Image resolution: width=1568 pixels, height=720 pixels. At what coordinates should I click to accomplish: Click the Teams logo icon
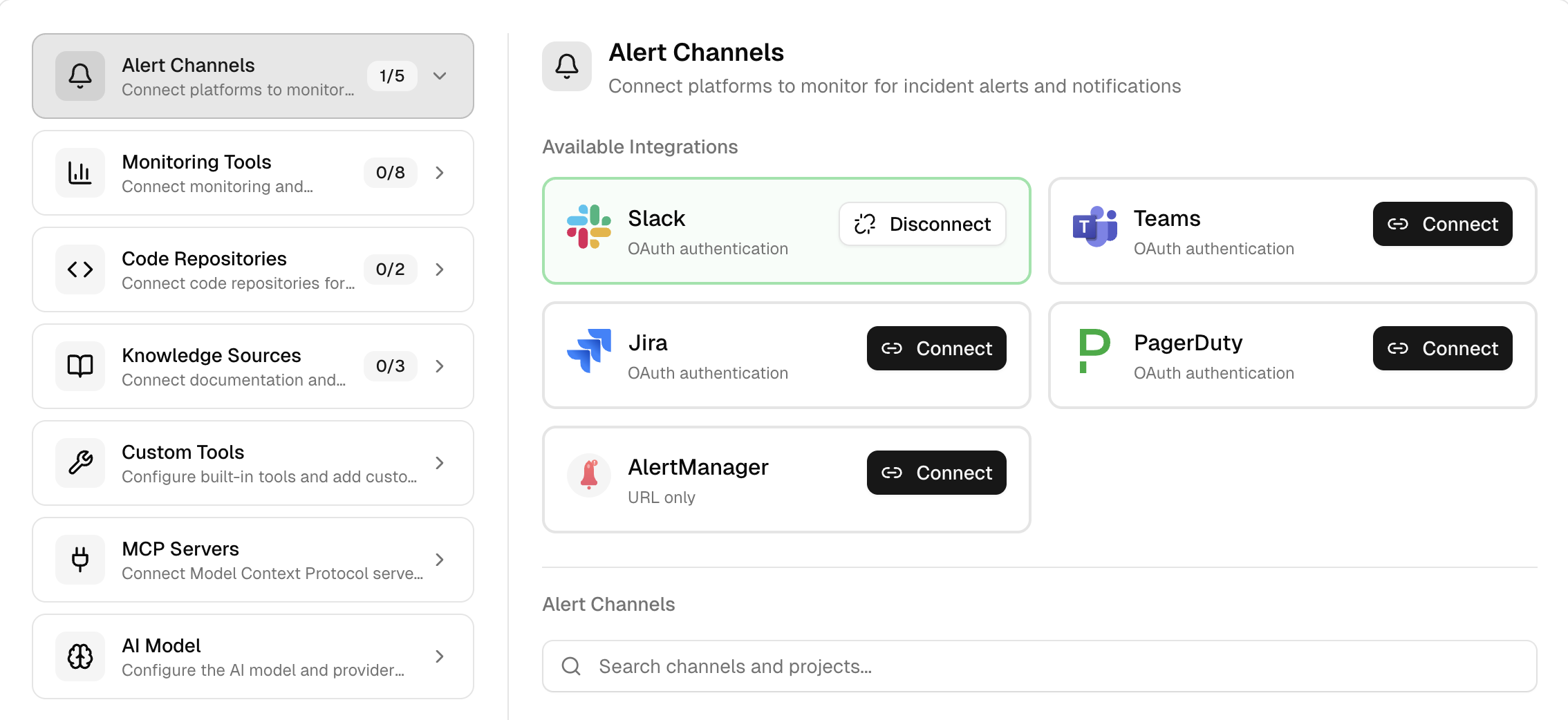pos(1096,224)
